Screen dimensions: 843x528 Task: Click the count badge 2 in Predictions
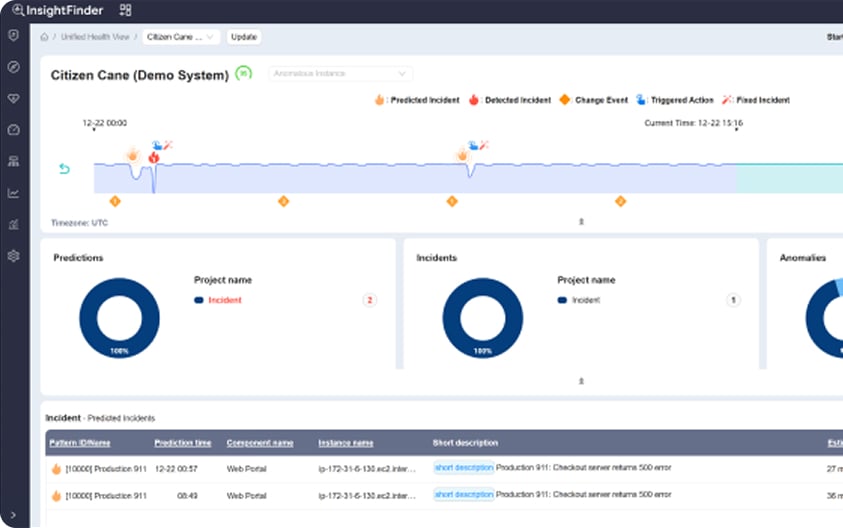(369, 300)
